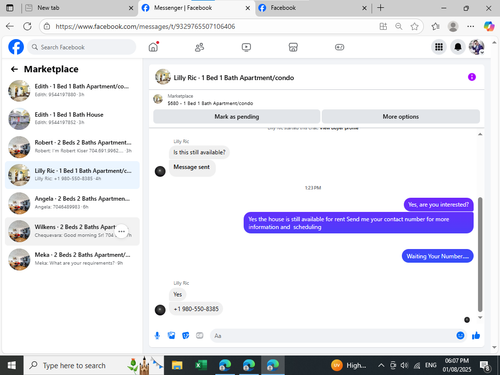The image size is (500, 375).
Task: Open the browser favorites list icon
Action: pyautogui.click(x=435, y=26)
